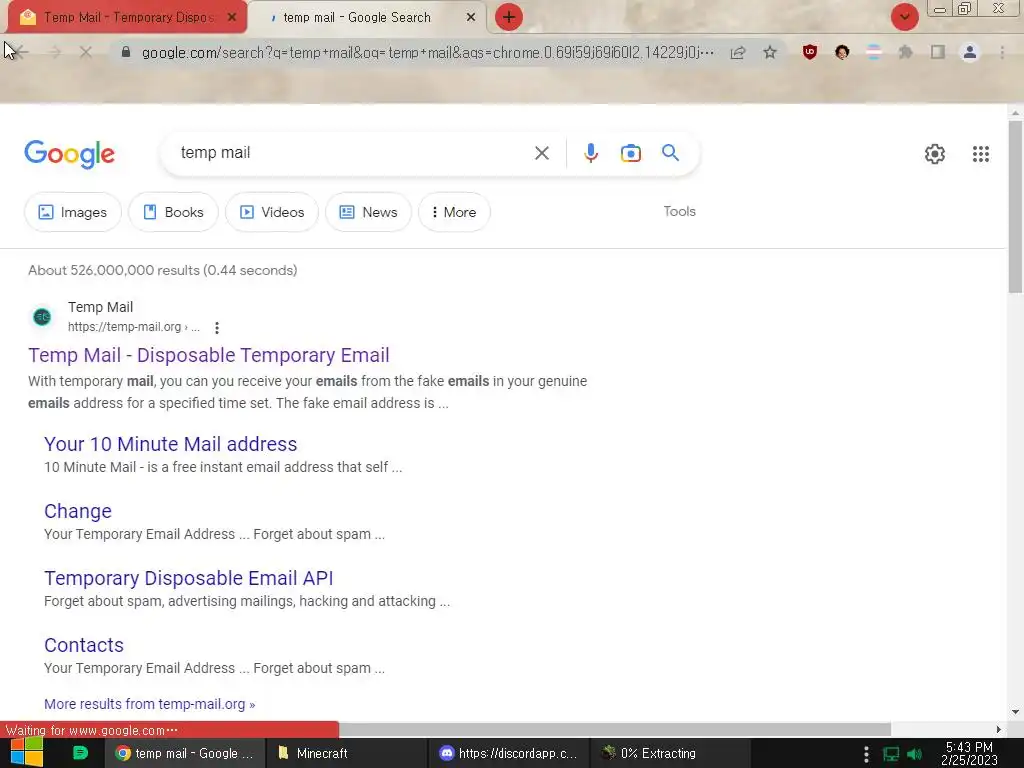This screenshot has height=768, width=1024.
Task: Open the Temp Mail result three-dot menu
Action: tap(217, 328)
